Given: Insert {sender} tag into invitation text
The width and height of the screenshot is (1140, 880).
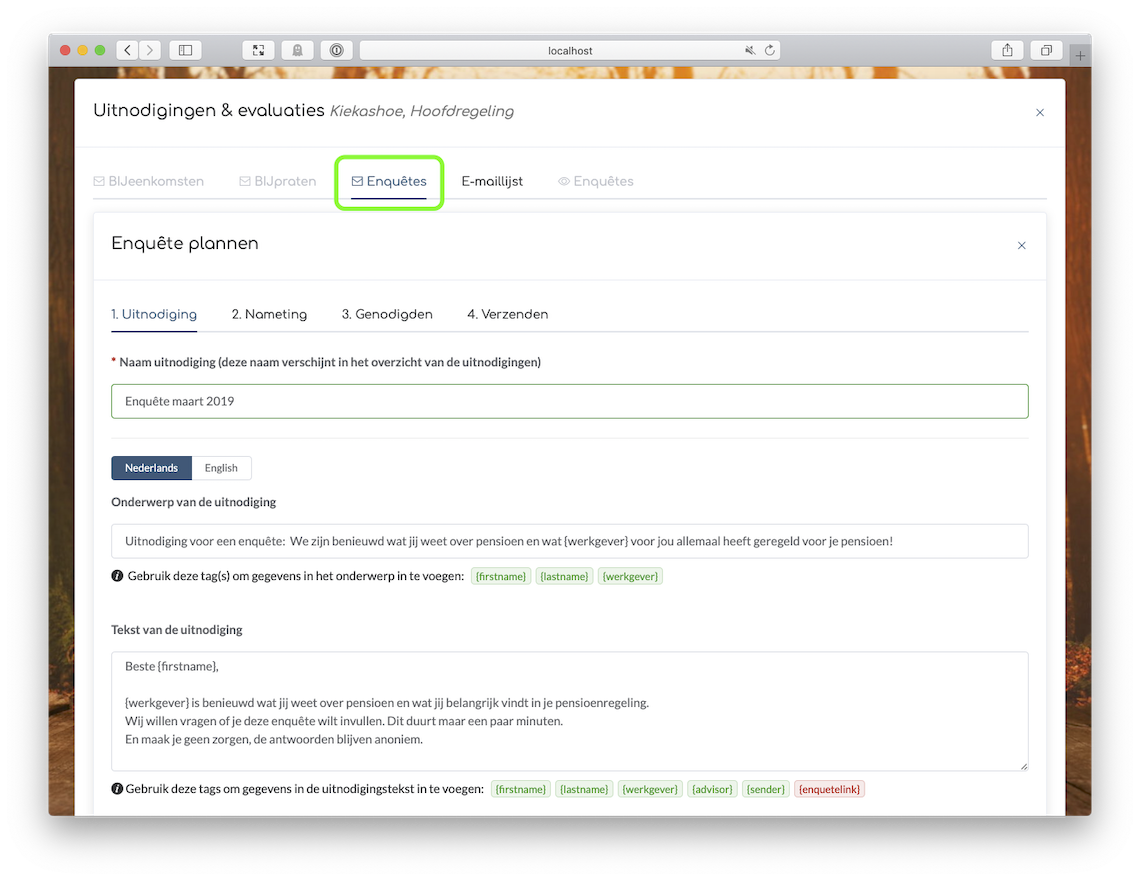Looking at the screenshot, I should coord(766,789).
